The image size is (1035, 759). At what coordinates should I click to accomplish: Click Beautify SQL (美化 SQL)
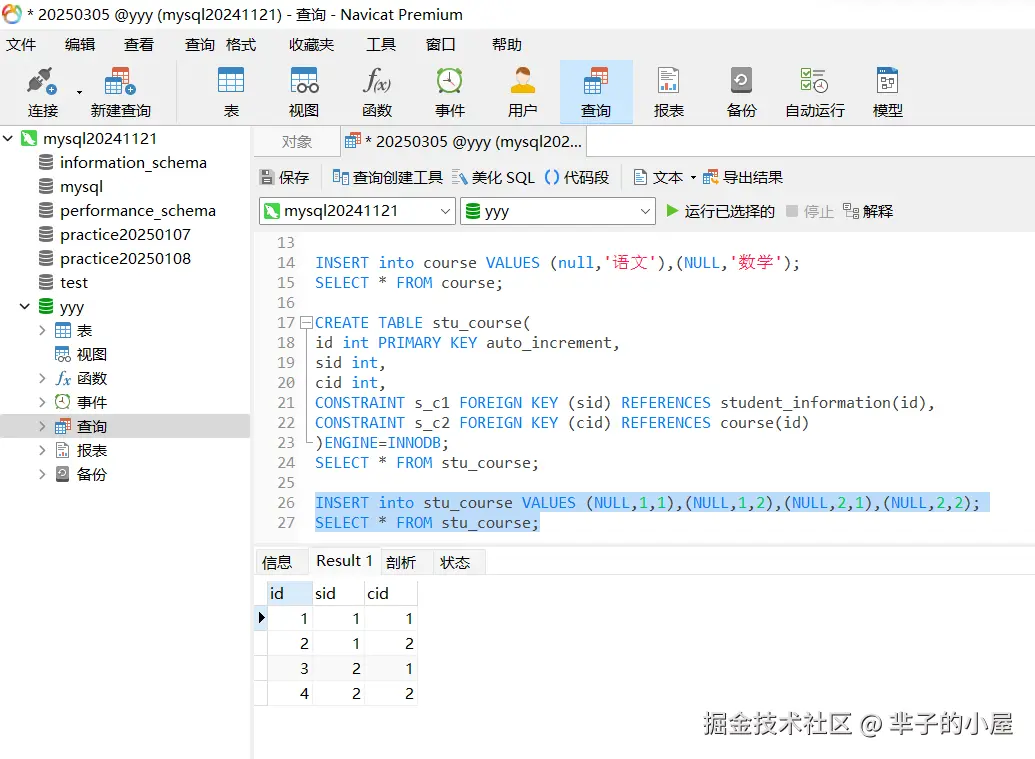493,177
